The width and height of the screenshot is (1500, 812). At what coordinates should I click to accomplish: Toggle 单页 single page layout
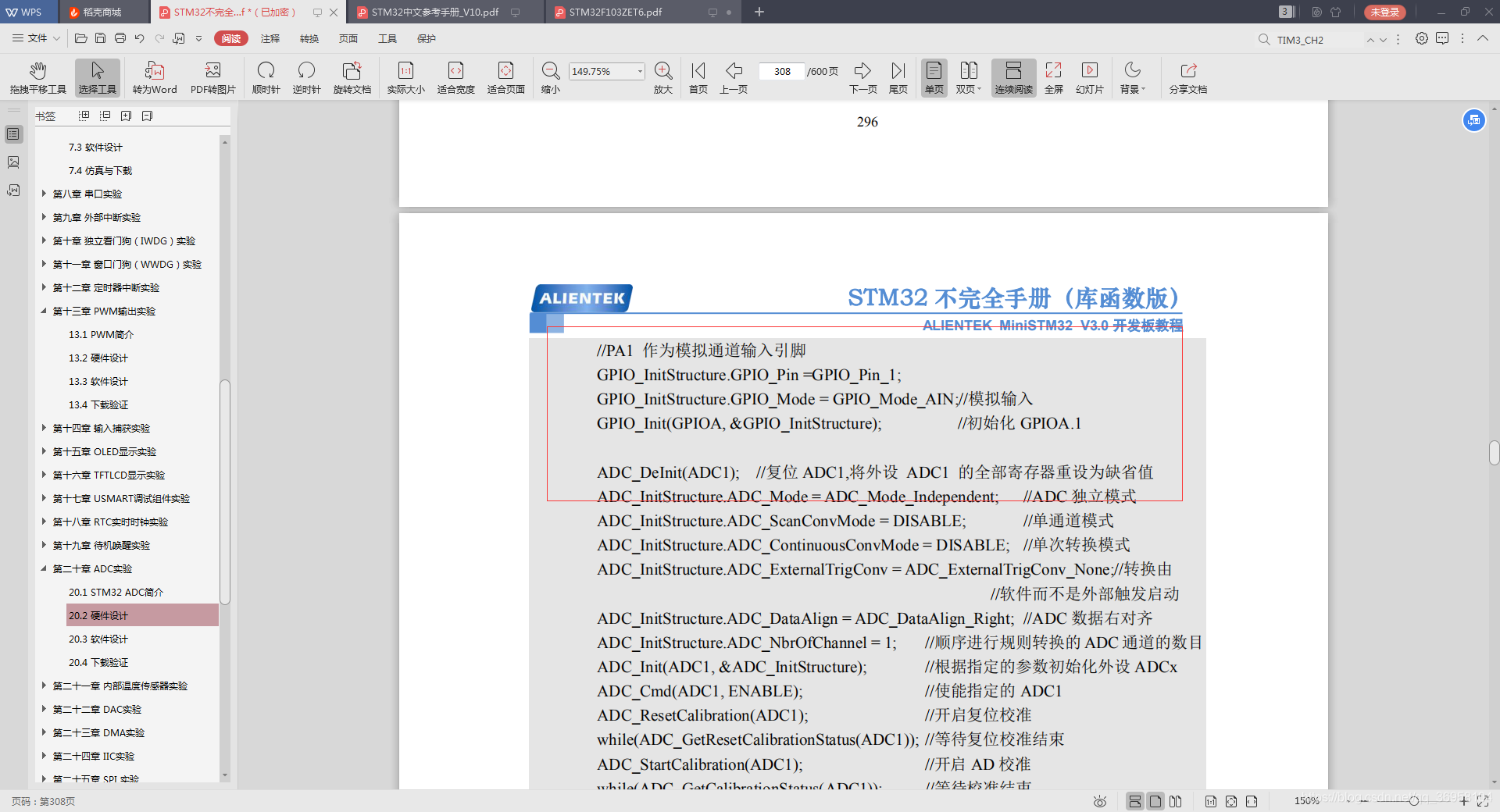(x=934, y=78)
